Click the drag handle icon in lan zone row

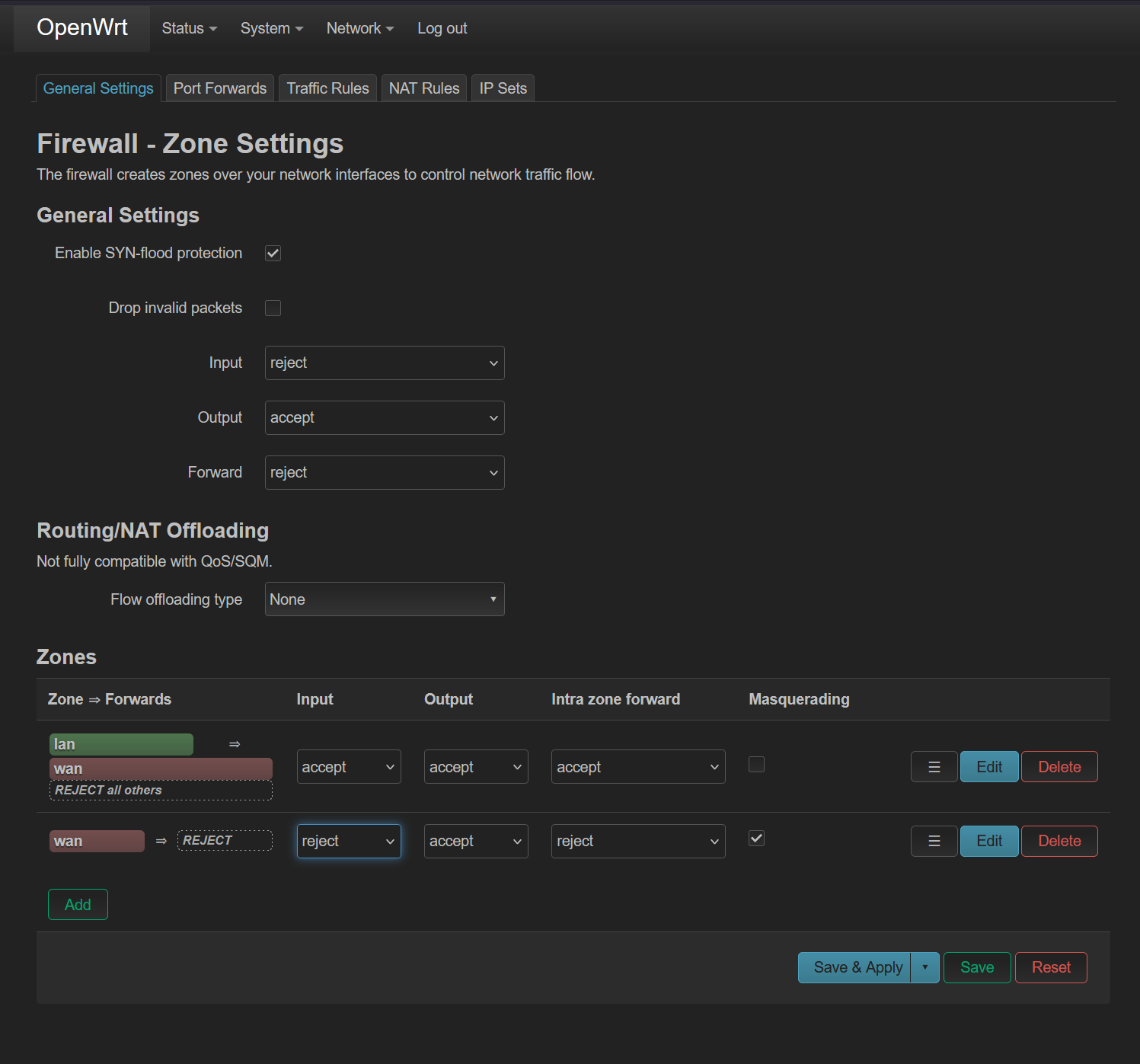934,767
